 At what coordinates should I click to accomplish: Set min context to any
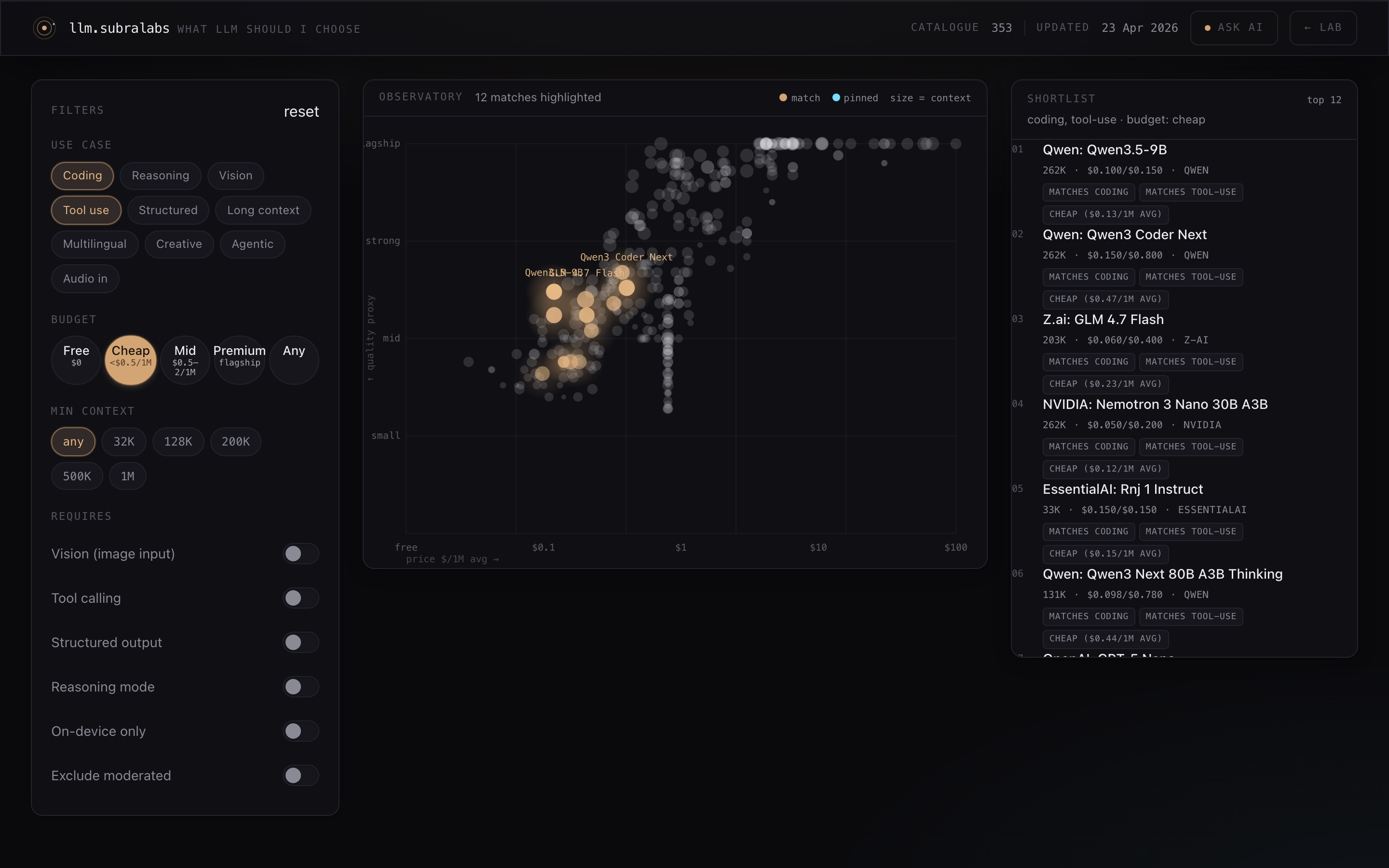73,441
